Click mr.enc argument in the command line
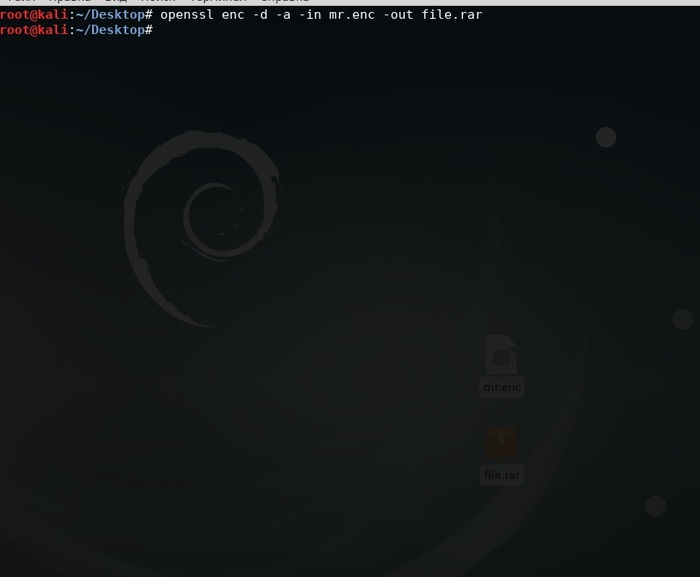 point(352,15)
